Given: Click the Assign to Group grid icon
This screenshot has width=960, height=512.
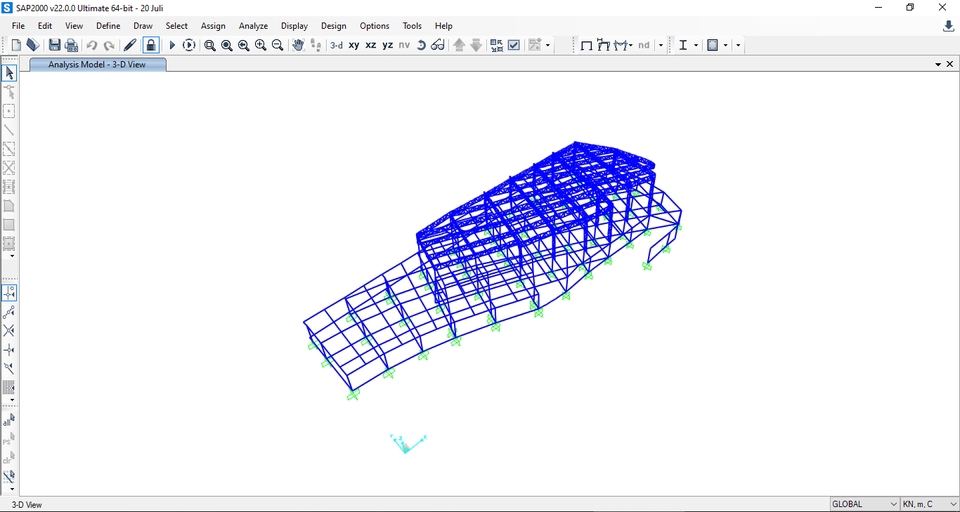Looking at the screenshot, I should [497, 45].
